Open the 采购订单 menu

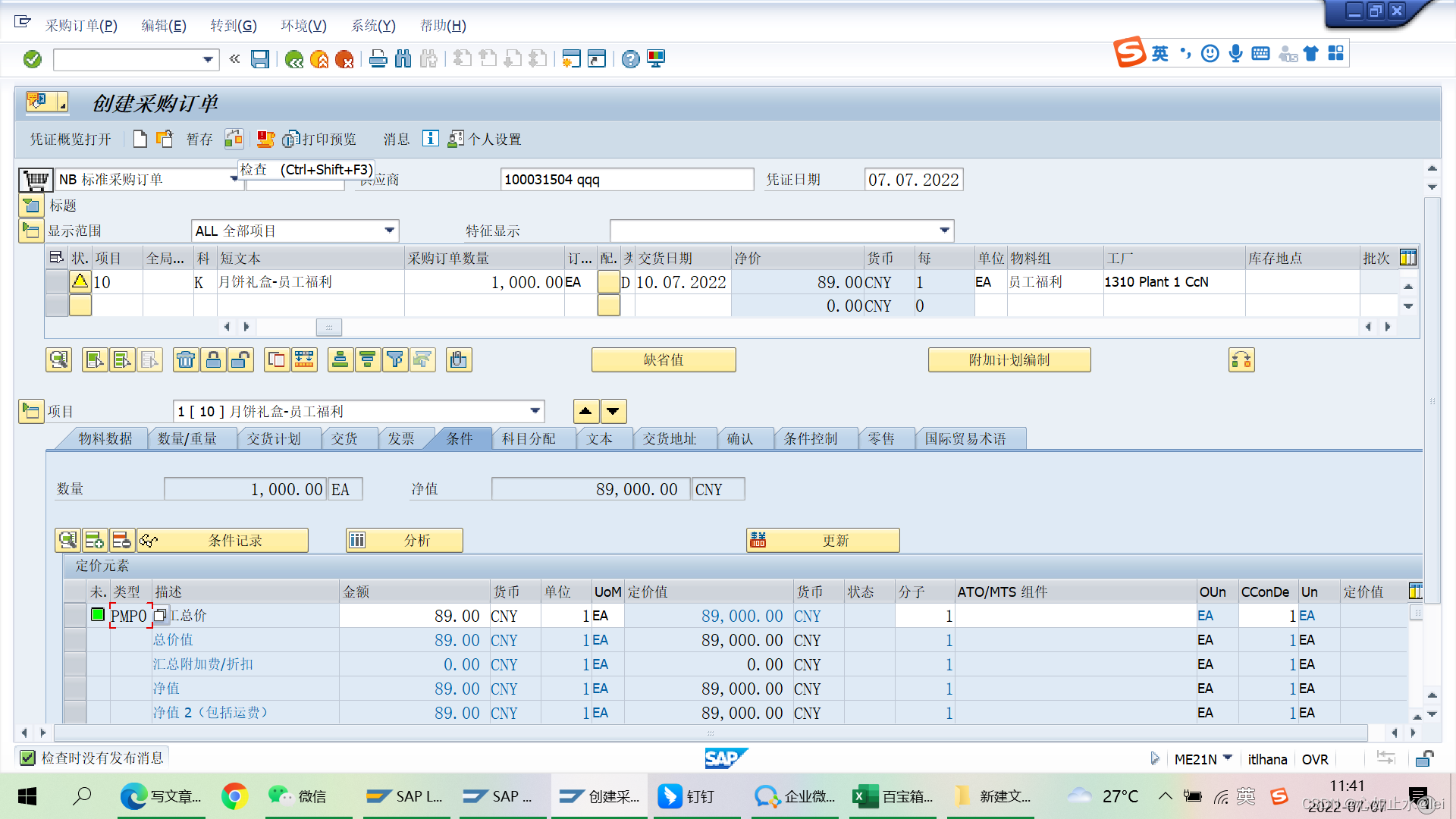[81, 26]
